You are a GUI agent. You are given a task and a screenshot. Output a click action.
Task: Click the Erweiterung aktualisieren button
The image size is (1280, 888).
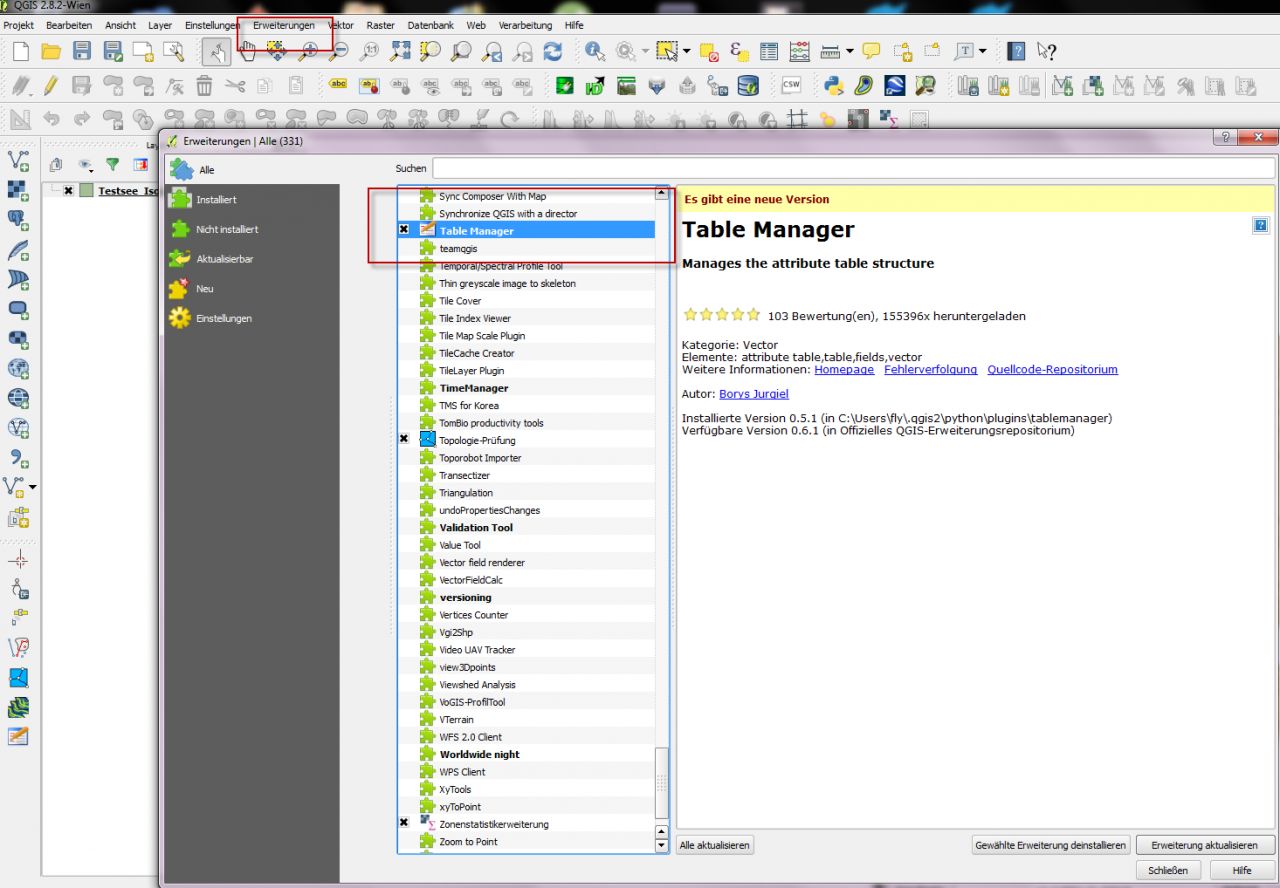click(1205, 845)
